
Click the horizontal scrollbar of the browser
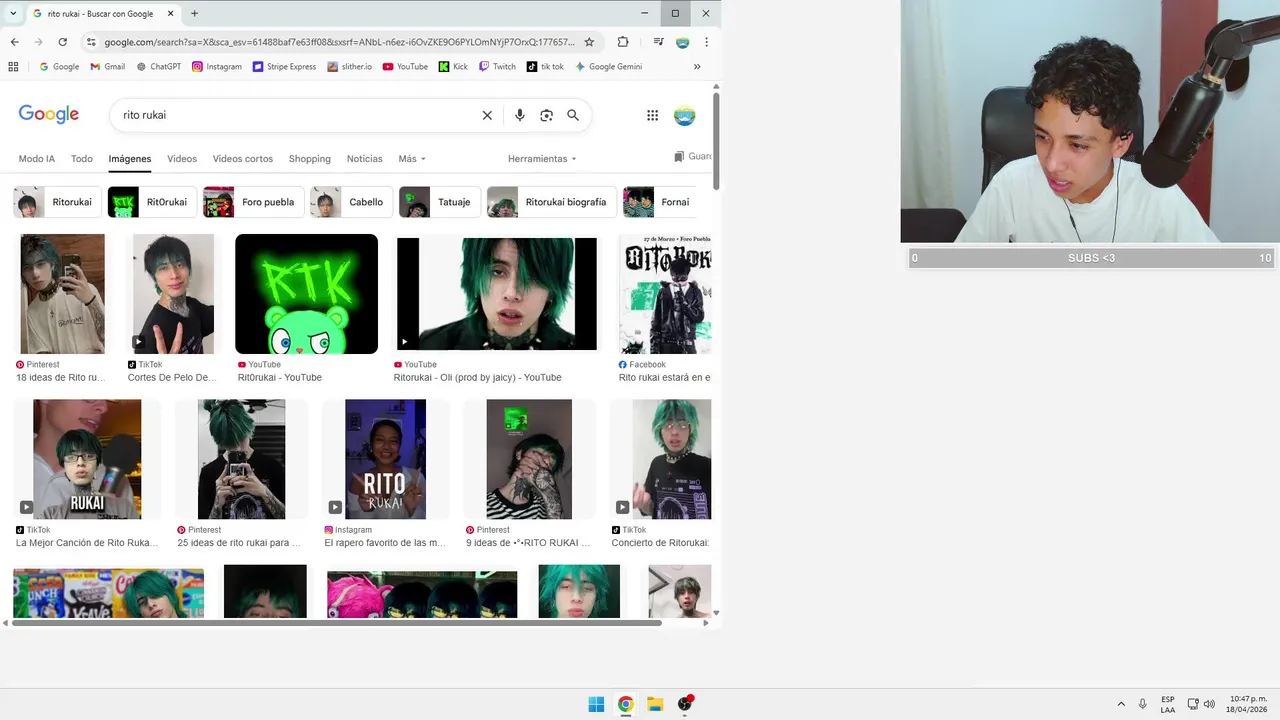tap(336, 623)
